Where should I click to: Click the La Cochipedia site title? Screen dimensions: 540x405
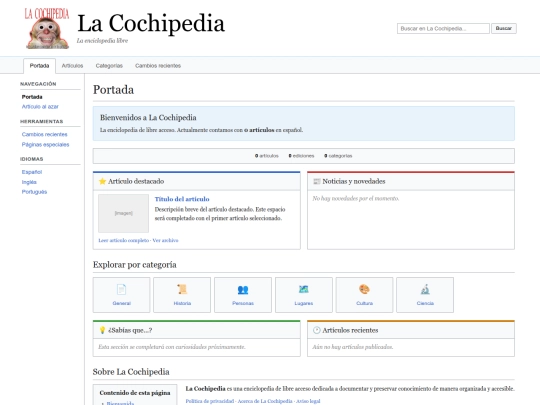click(151, 23)
